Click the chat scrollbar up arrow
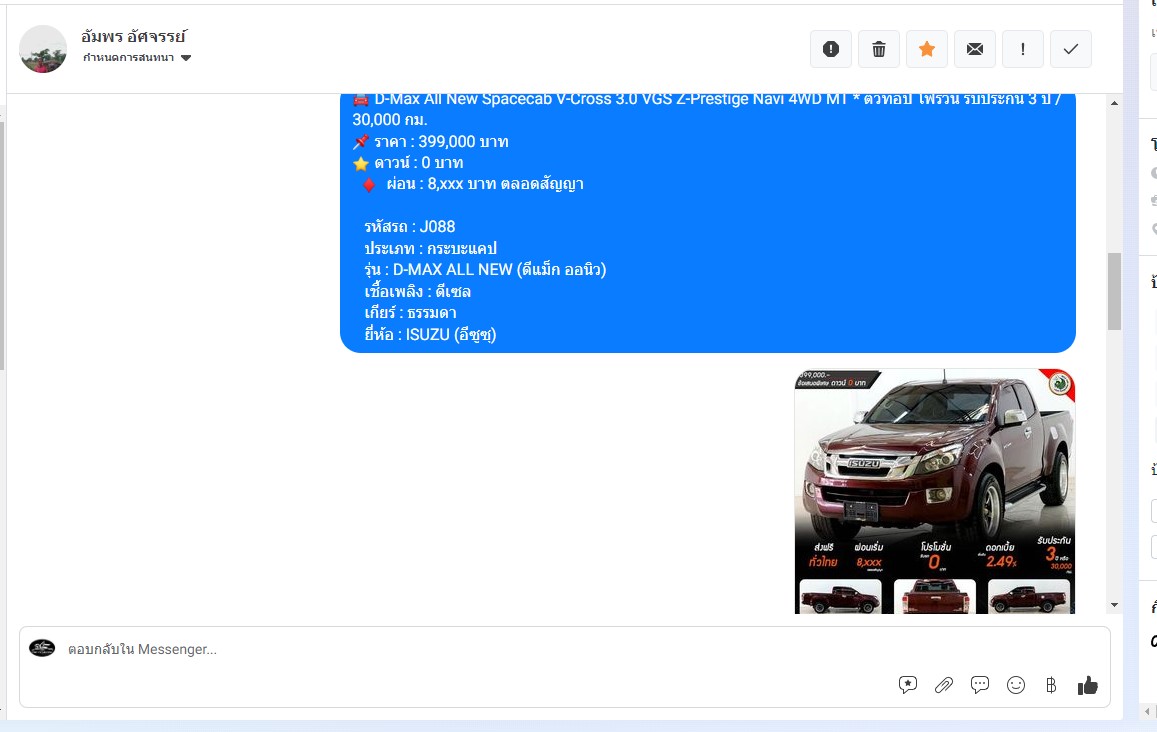This screenshot has width=1157, height=732. [x=1114, y=103]
